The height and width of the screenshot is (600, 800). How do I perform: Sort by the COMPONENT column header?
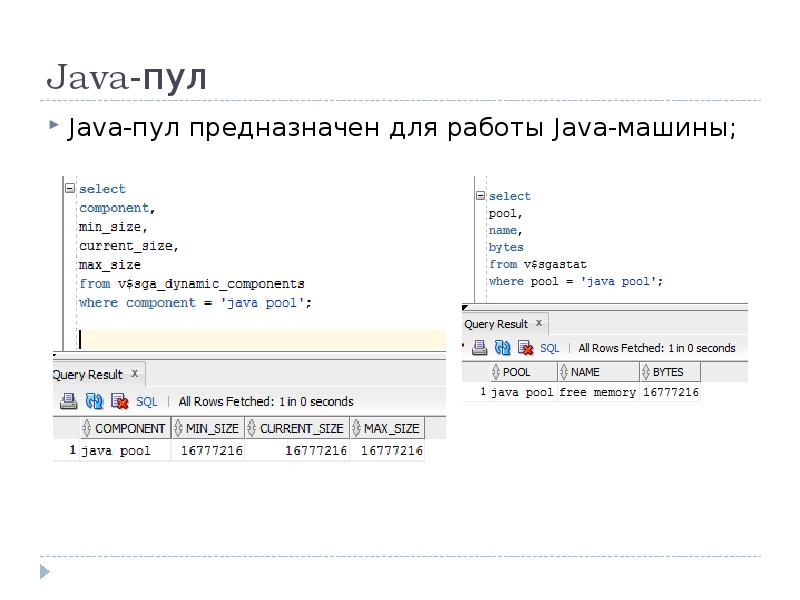127,428
